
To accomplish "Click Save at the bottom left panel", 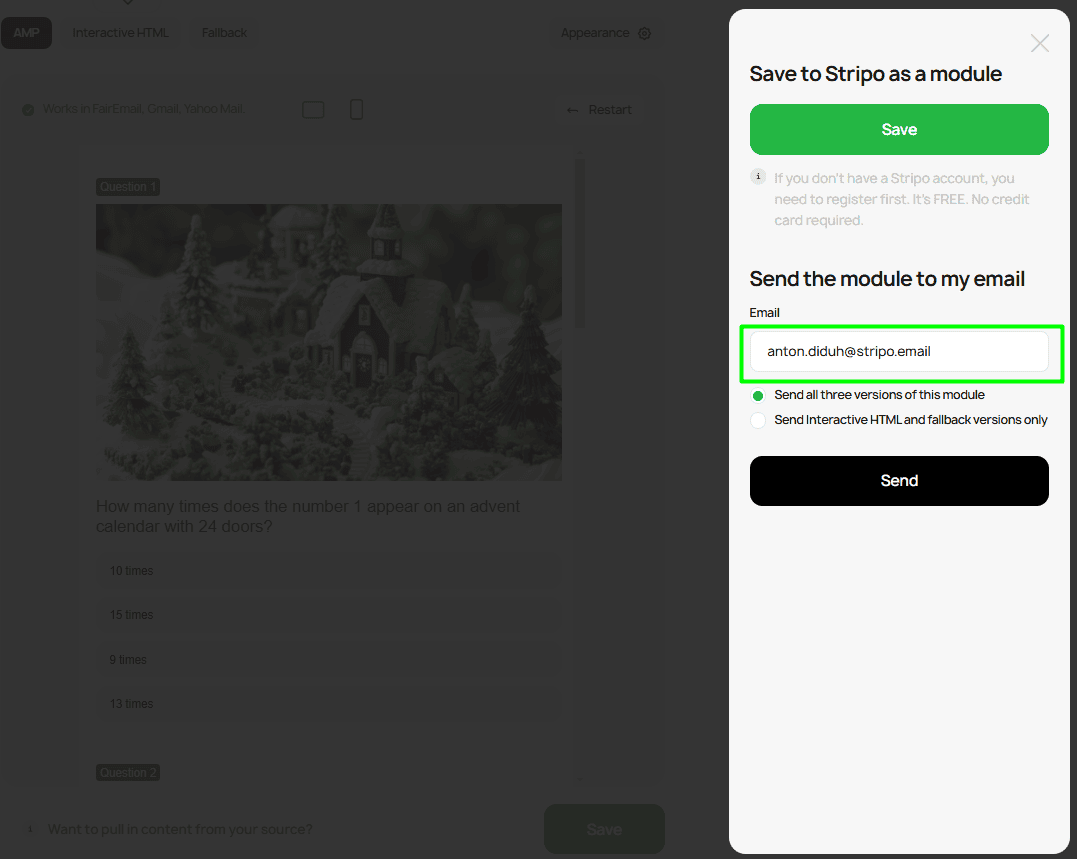I will (604, 829).
